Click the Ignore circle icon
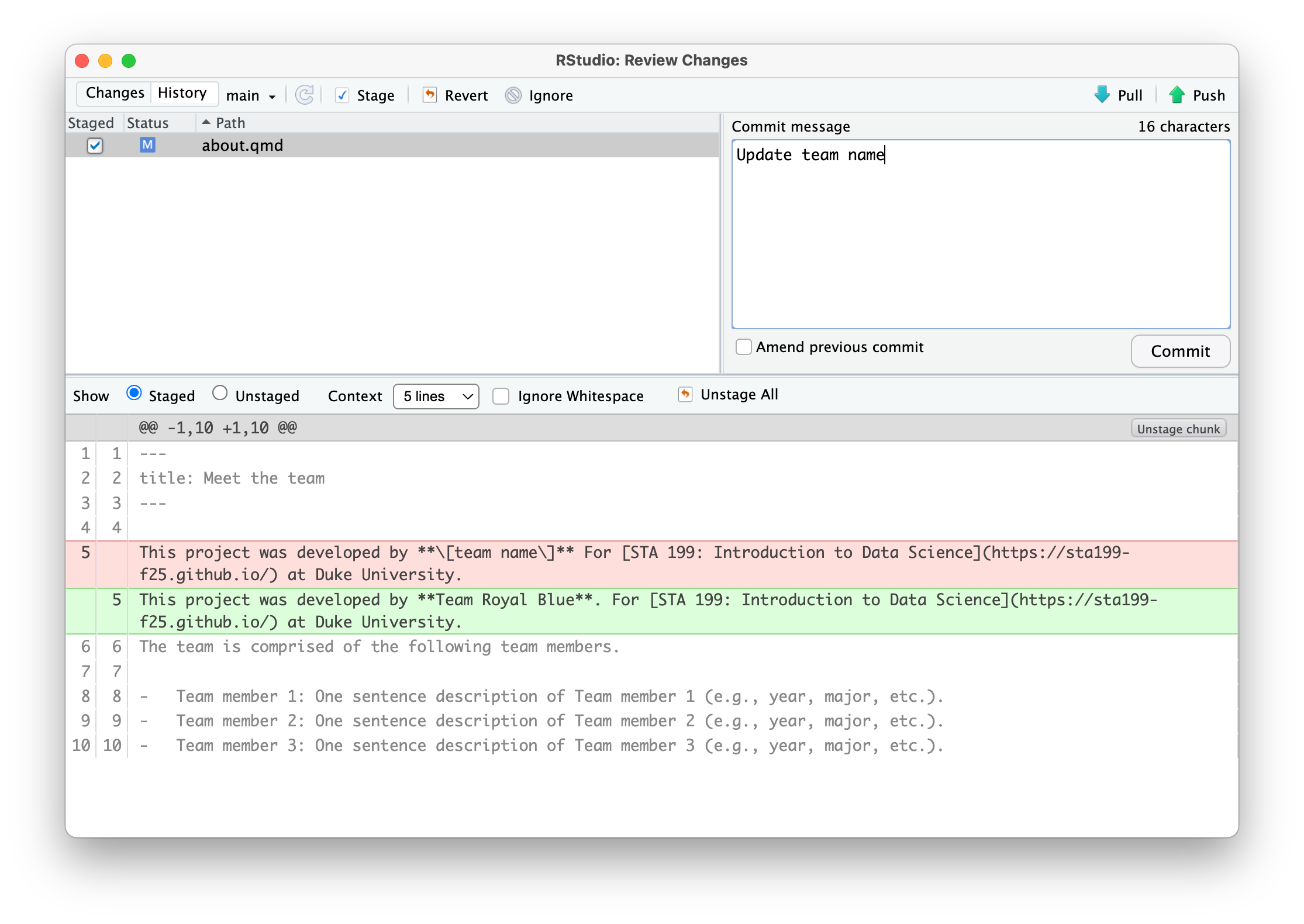This screenshot has height=924, width=1304. click(x=513, y=95)
